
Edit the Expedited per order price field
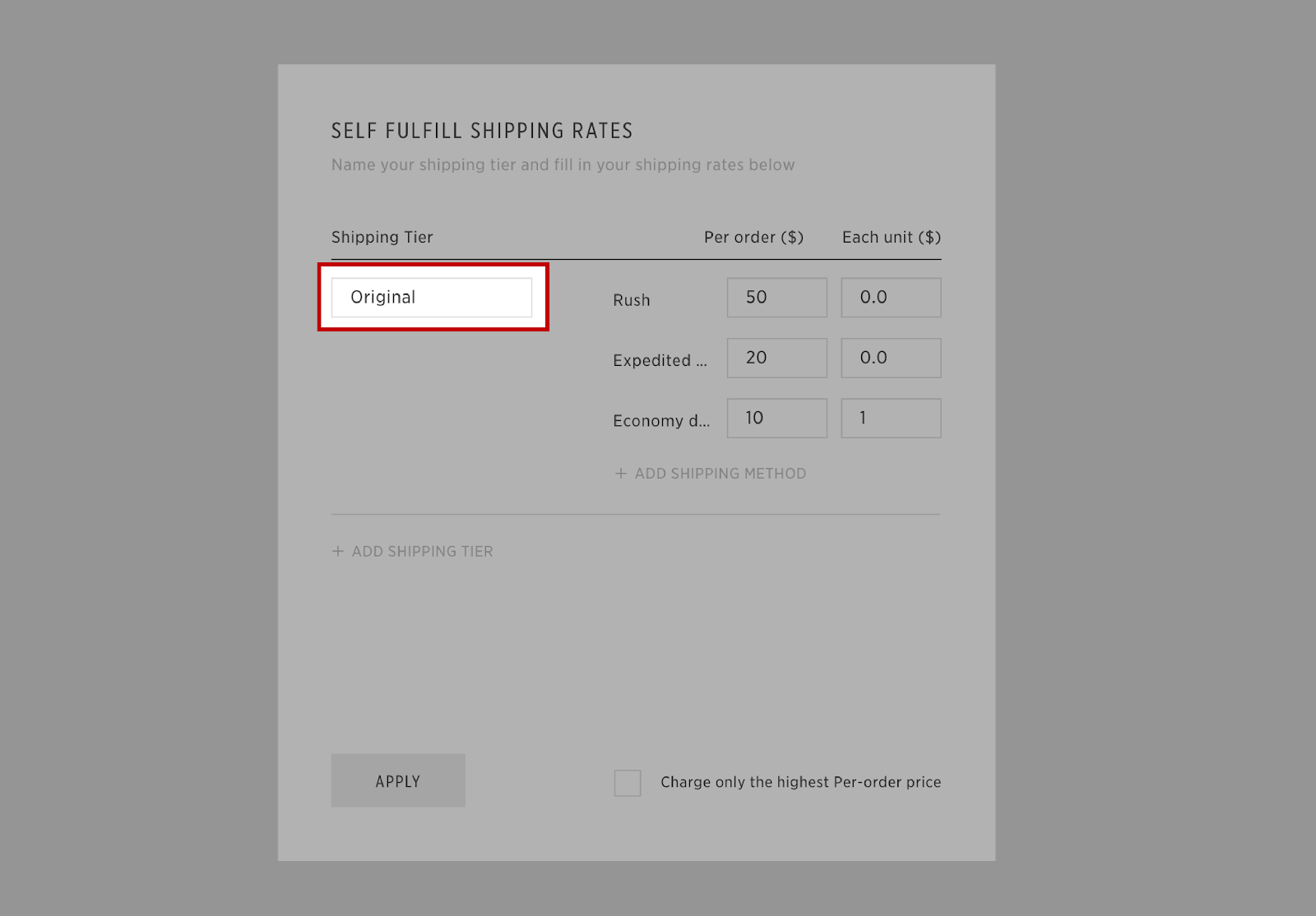[776, 358]
